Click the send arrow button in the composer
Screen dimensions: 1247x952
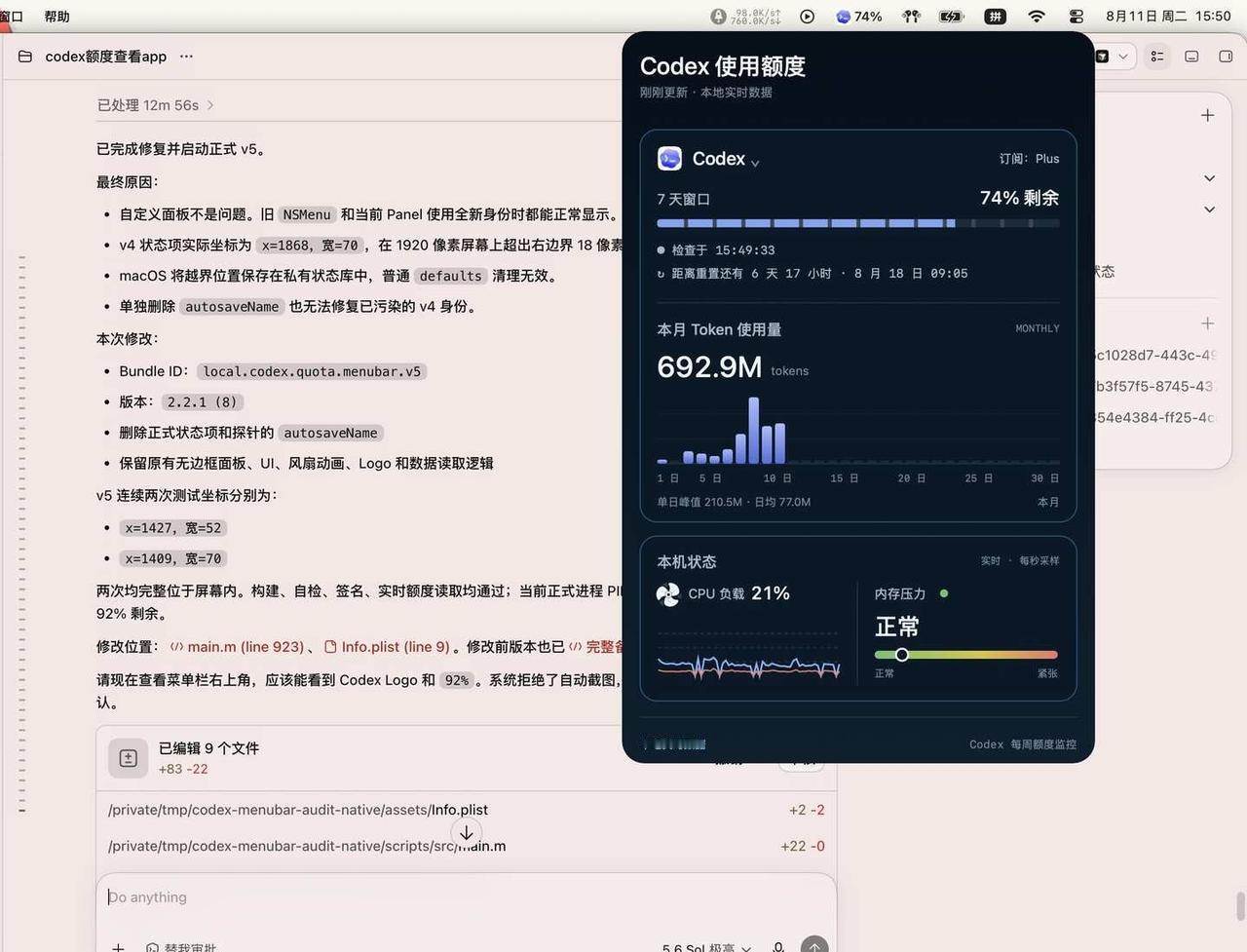pos(814,945)
